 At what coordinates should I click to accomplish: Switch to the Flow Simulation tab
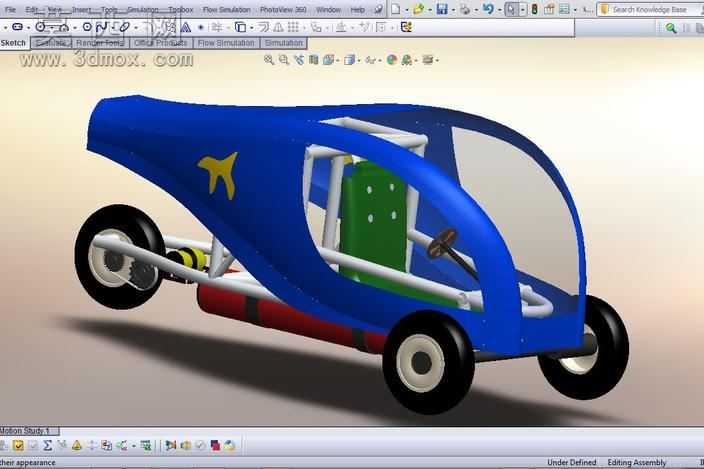coord(226,43)
